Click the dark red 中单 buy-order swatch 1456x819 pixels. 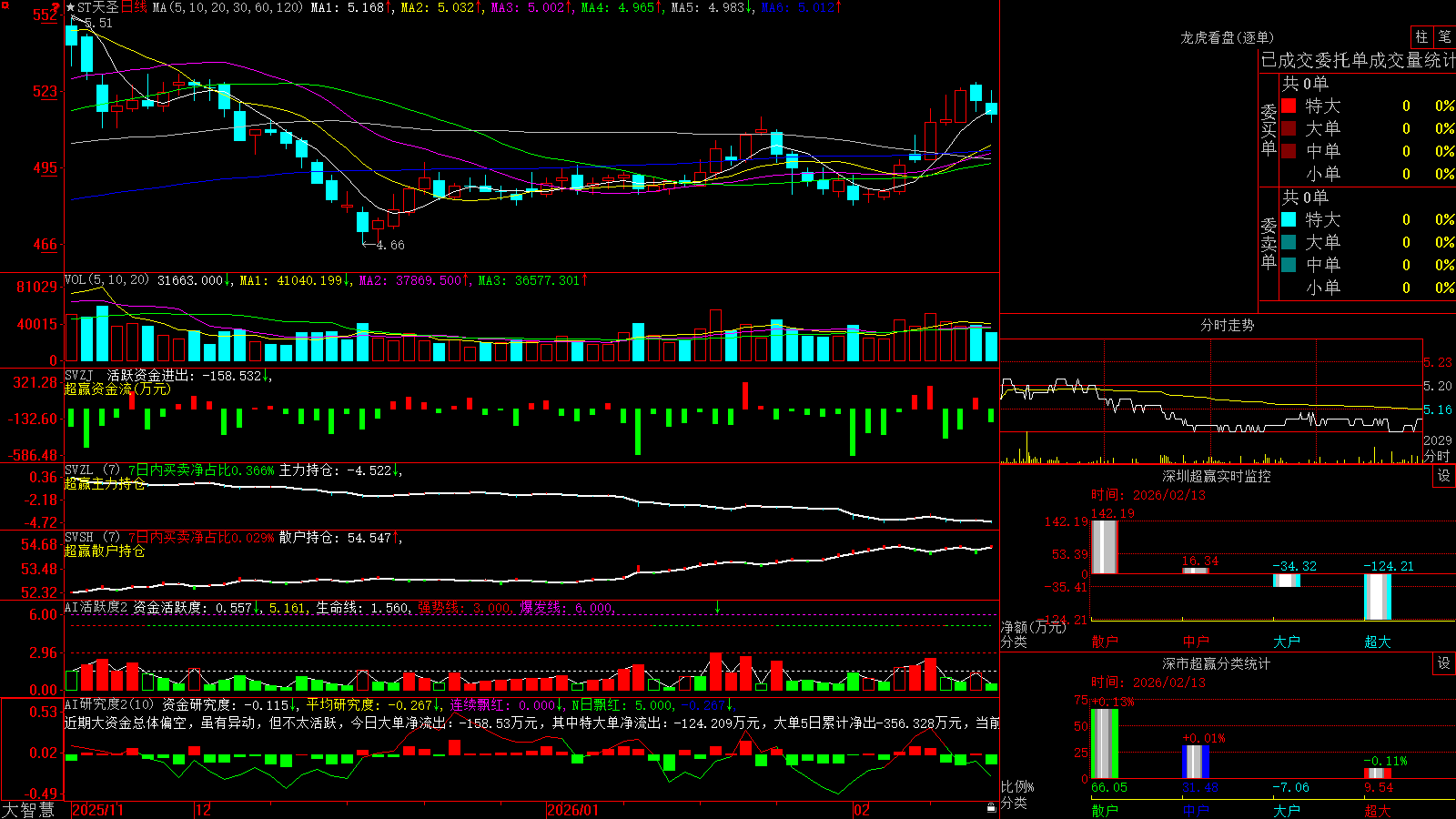pos(1289,151)
